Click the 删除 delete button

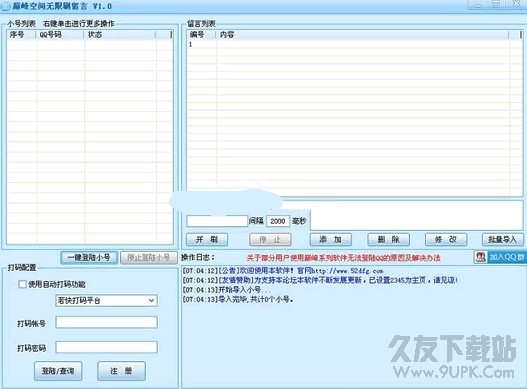coord(389,239)
